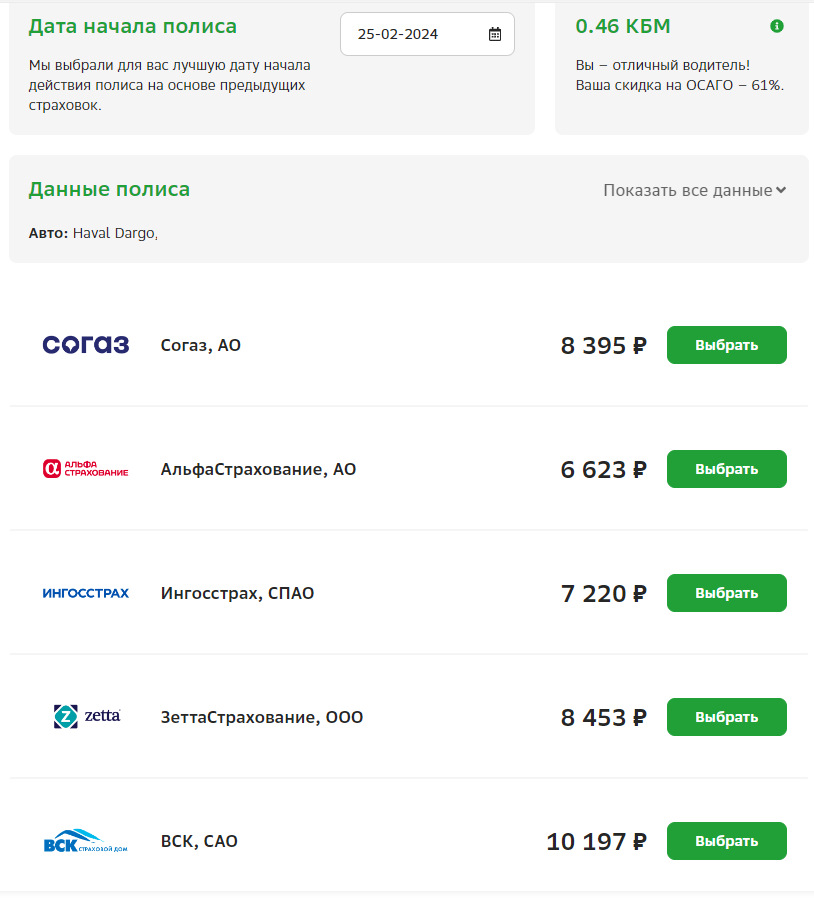Screen dimensions: 814x898
Task: Click the "АльфаСтрахование, АО" company name
Action: tap(258, 469)
